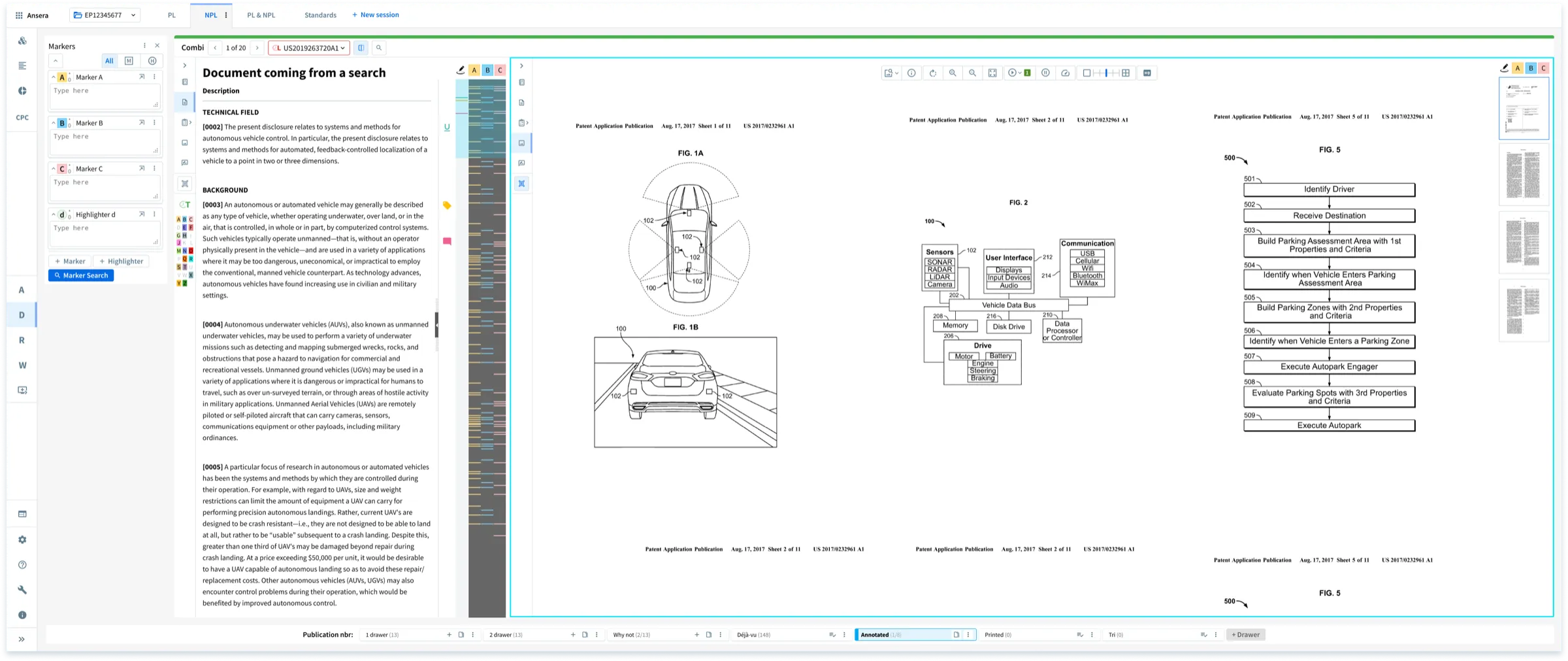Image resolution: width=1568 pixels, height=661 pixels.
Task: Switch to the PL & NPL tab
Action: 261,15
